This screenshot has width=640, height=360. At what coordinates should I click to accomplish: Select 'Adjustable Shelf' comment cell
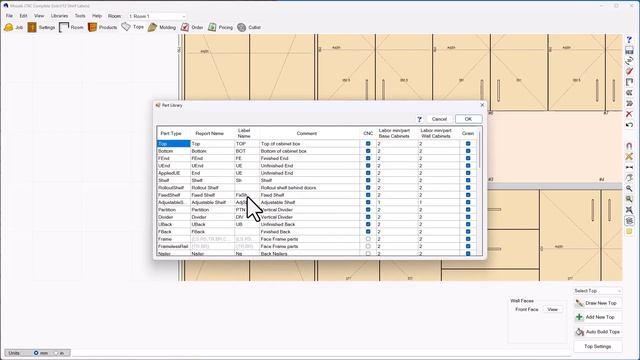pyautogui.click(x=309, y=202)
